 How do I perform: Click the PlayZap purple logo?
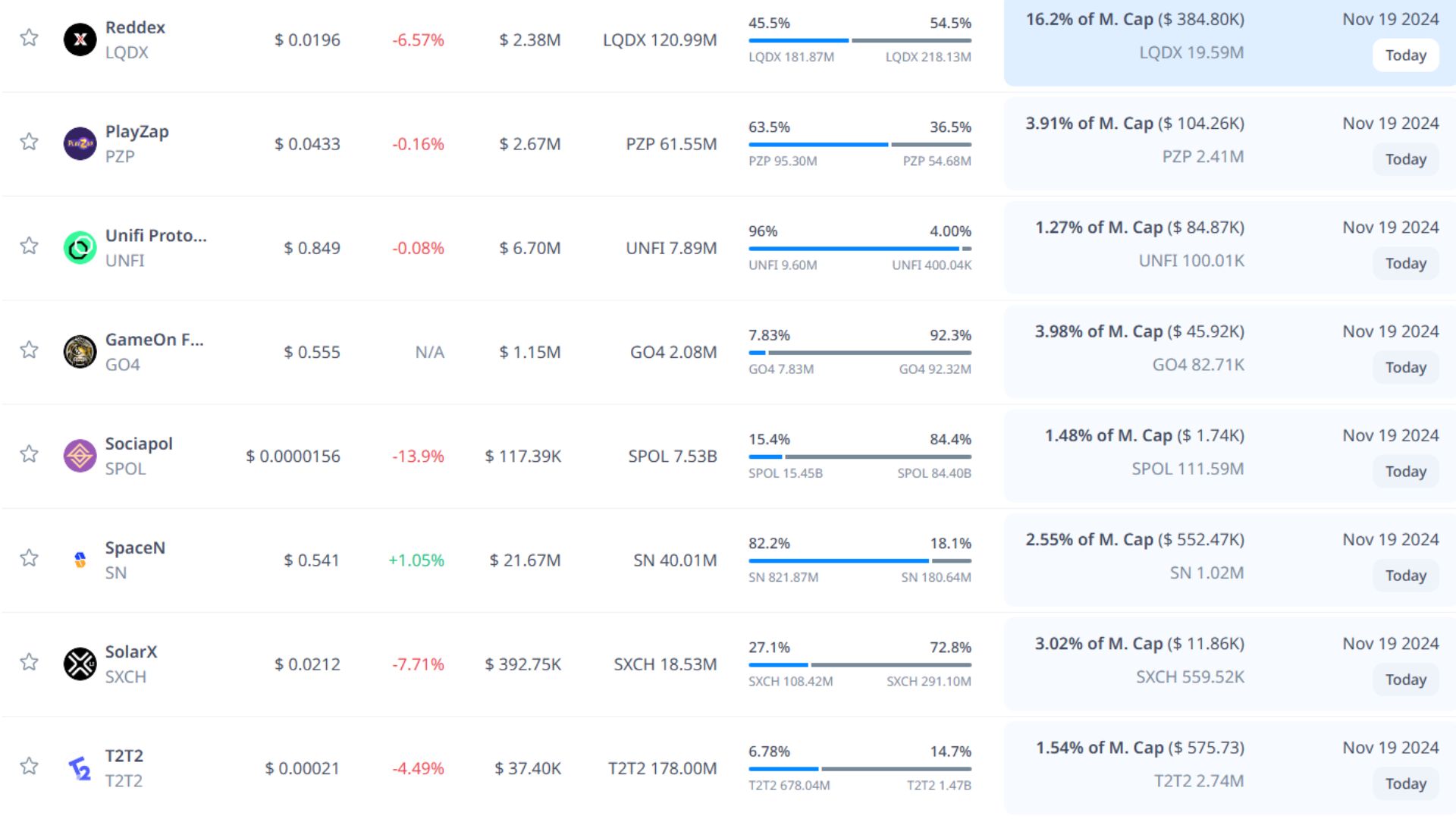80,143
